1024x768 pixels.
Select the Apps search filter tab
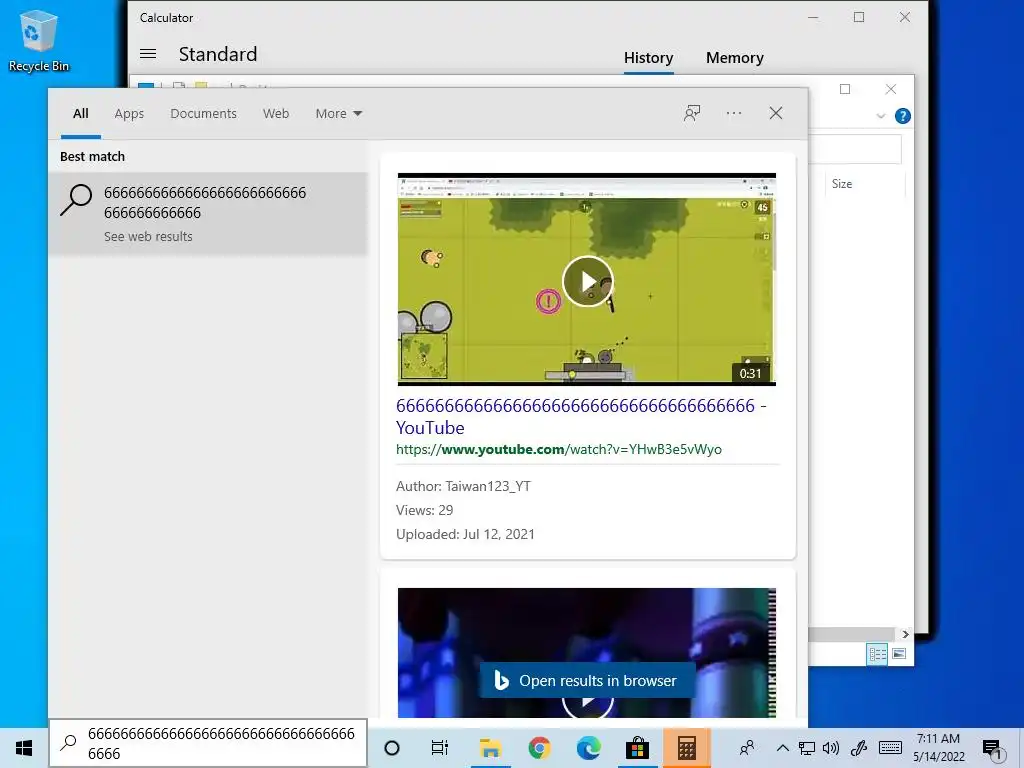click(129, 114)
